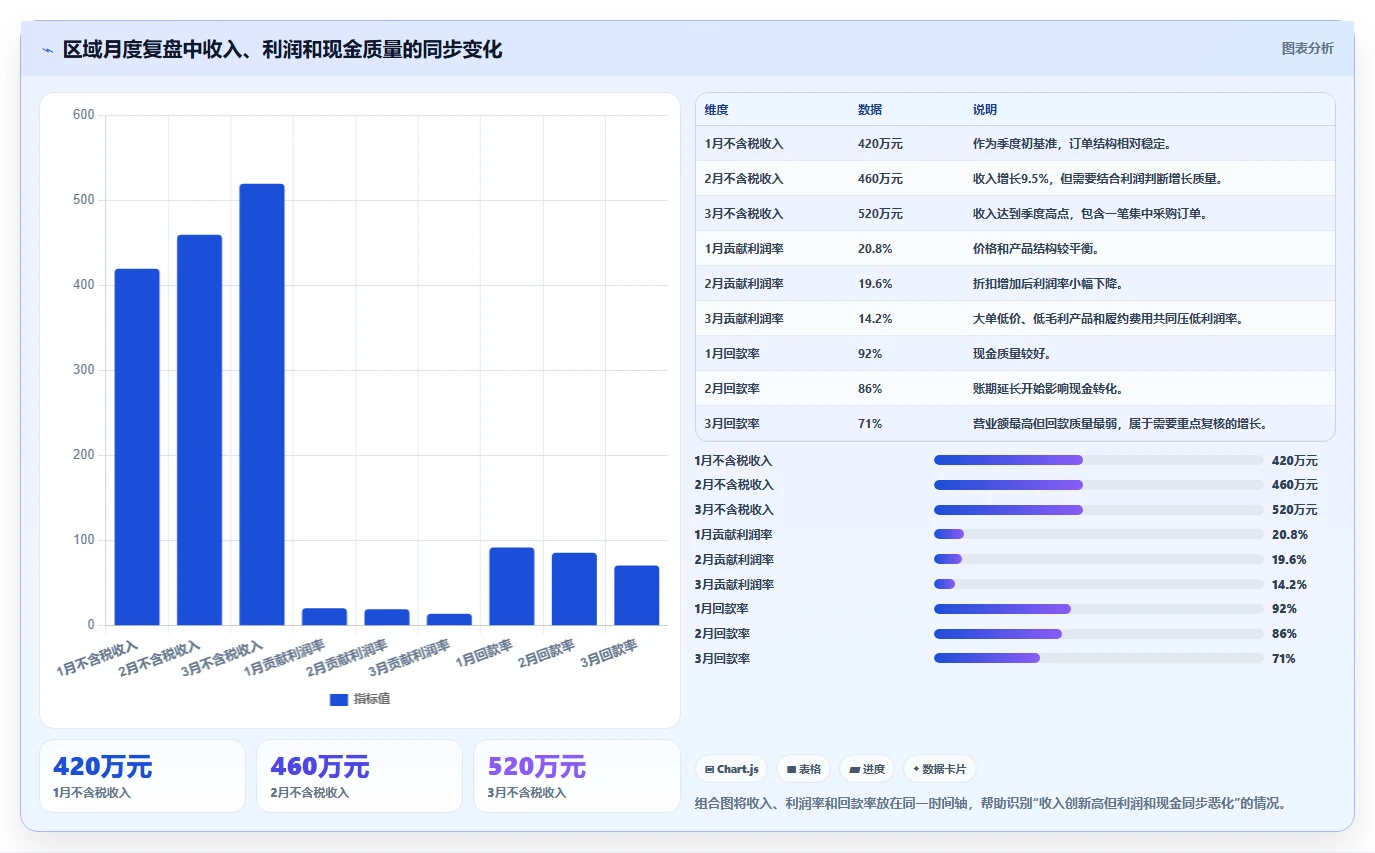Click description 折扣增加后利润率小幅下降
This screenshot has height=853, width=1375.
(x=1048, y=284)
